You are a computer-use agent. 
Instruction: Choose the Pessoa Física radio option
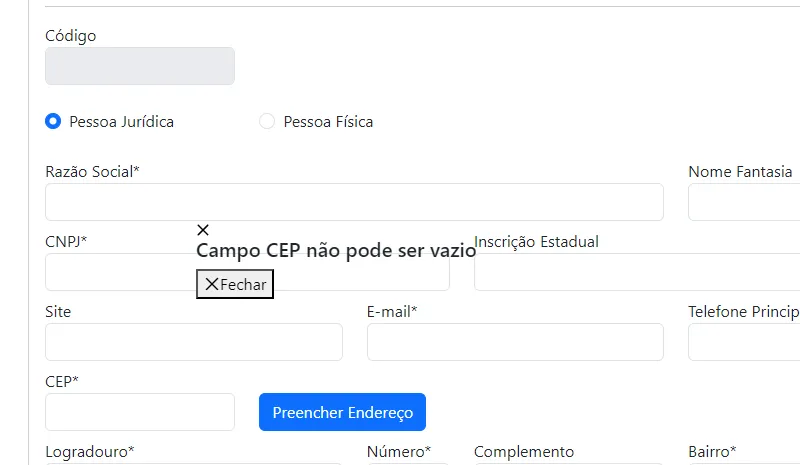267,121
